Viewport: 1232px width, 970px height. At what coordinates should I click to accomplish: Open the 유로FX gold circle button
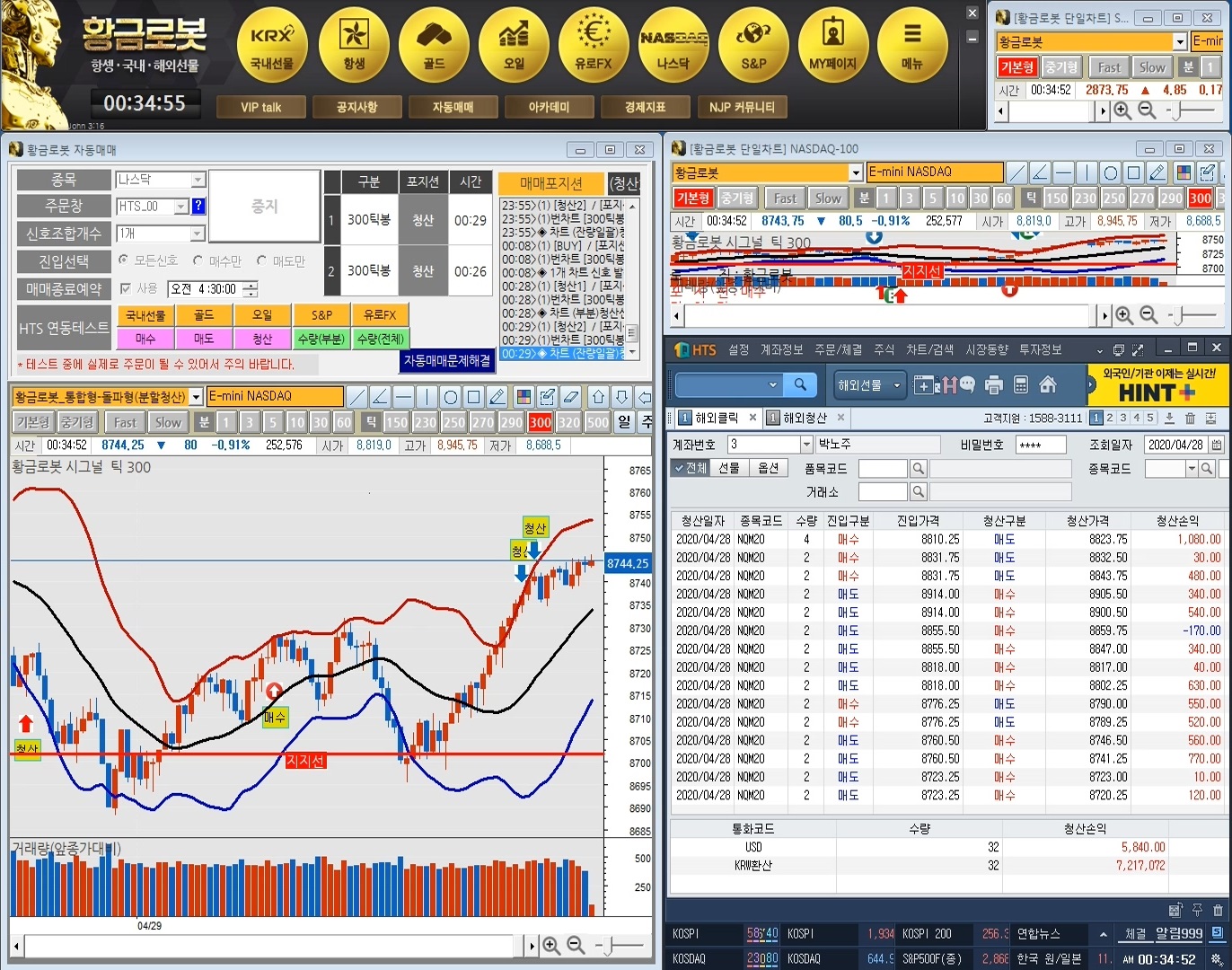pyautogui.click(x=594, y=47)
